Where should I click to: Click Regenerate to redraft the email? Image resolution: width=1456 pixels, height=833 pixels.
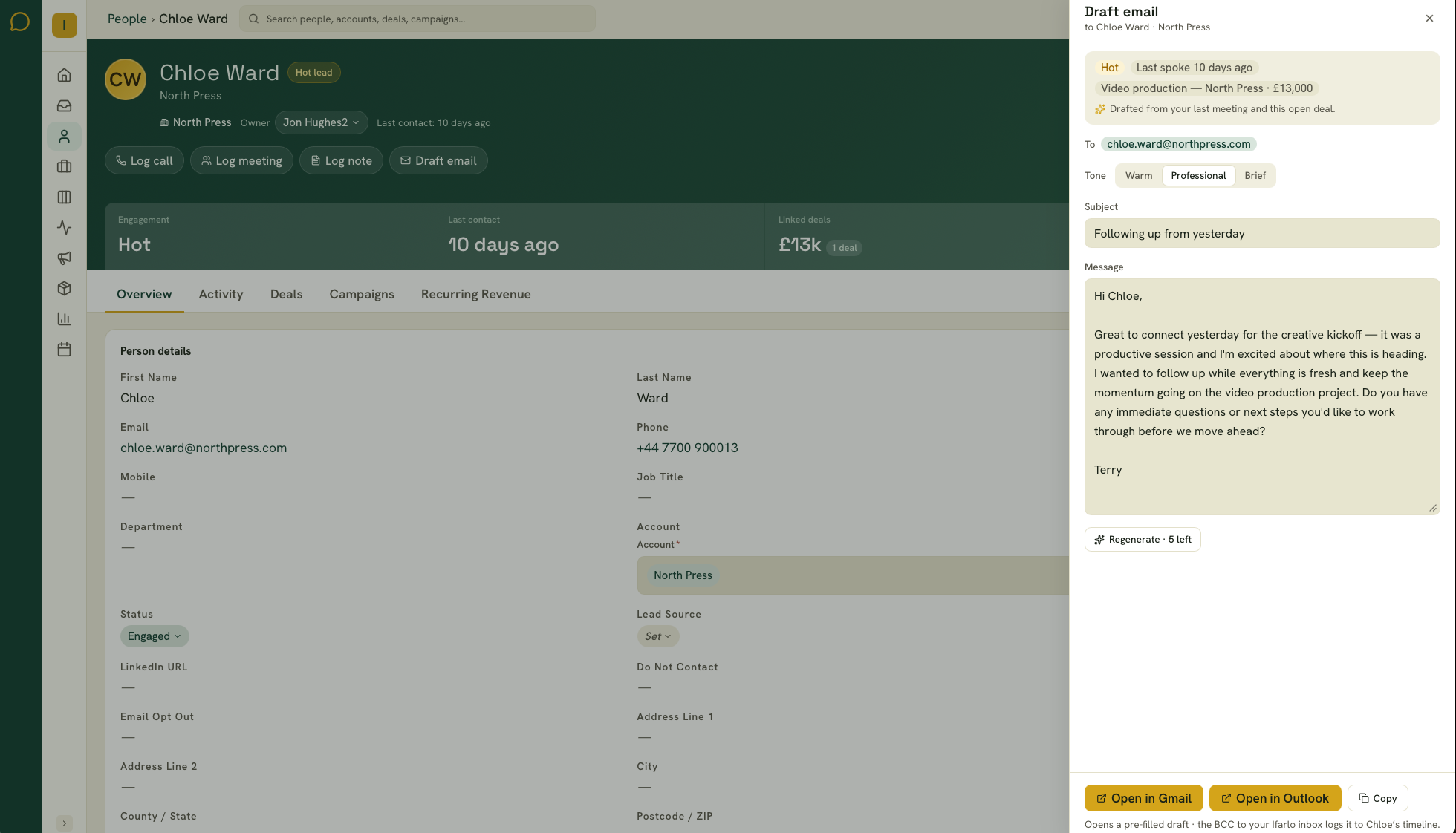point(1143,540)
